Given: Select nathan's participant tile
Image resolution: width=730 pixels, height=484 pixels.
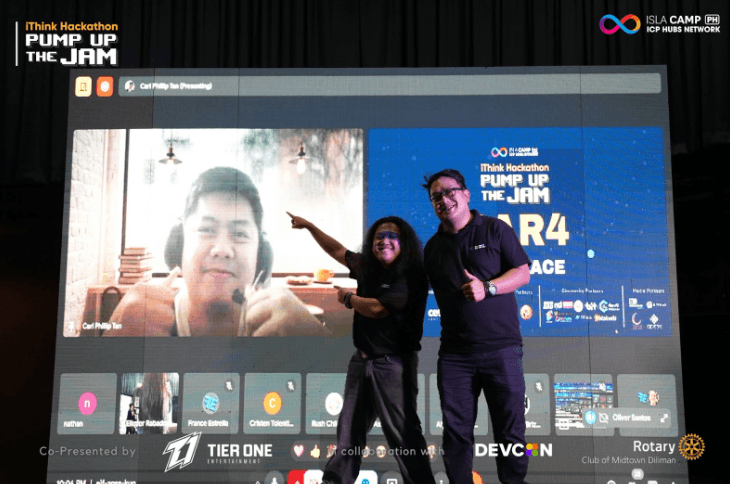Looking at the screenshot, I should tap(89, 404).
